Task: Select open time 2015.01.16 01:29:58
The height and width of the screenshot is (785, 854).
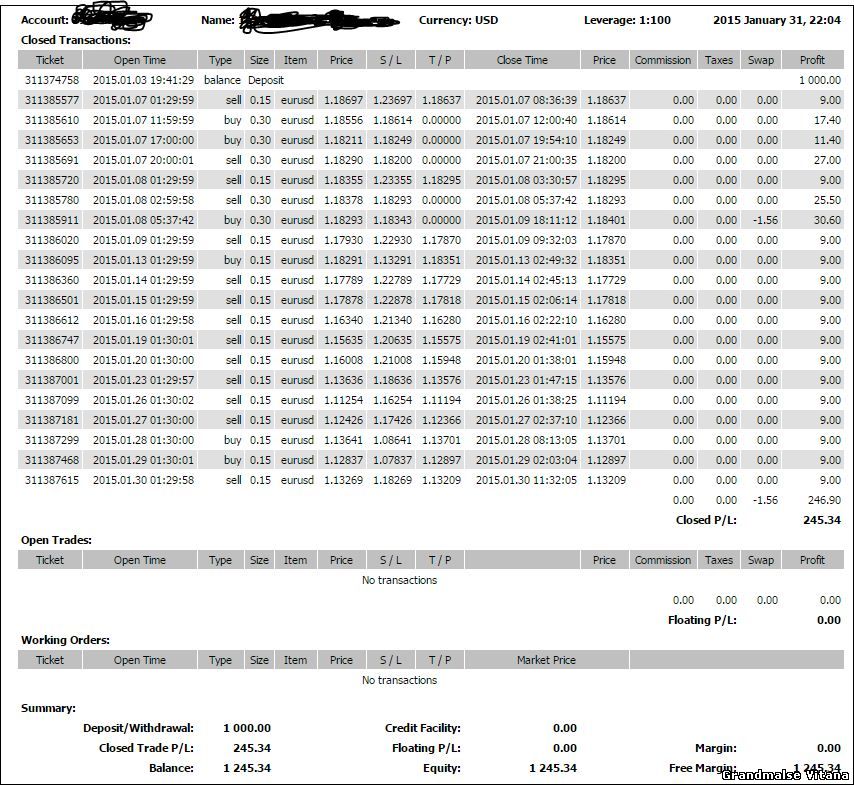Action: (x=143, y=320)
